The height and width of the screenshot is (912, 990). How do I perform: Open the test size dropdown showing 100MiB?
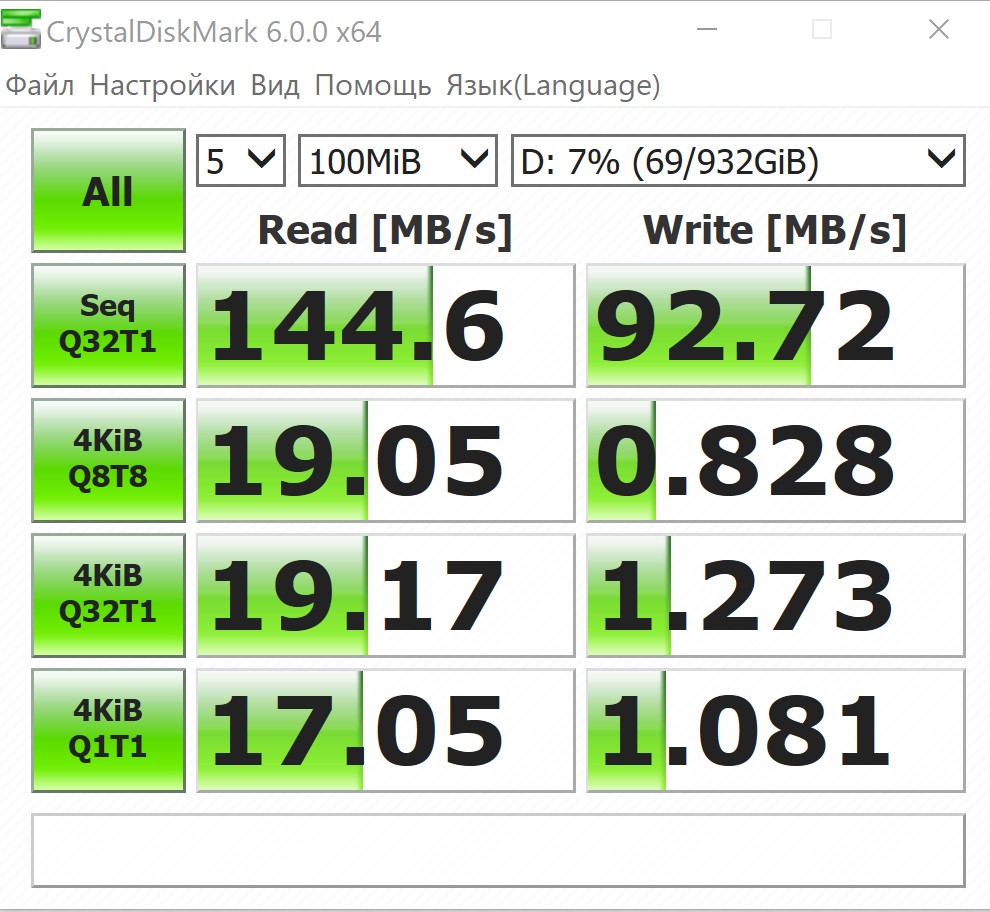pos(398,160)
